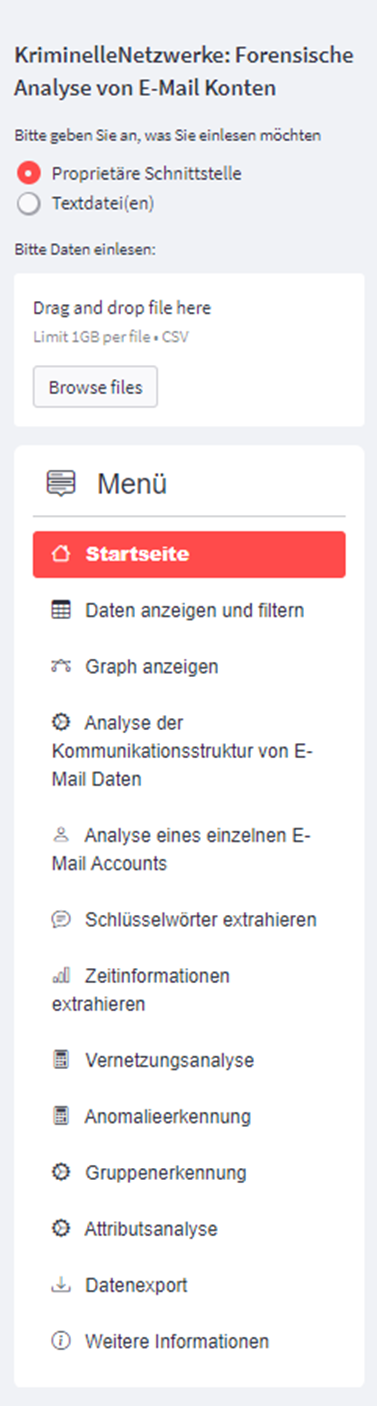Screen dimensions: 377x1406
Task: Click the calculator icon beside Vernetzungsanalyse
Action: pos(60,1060)
